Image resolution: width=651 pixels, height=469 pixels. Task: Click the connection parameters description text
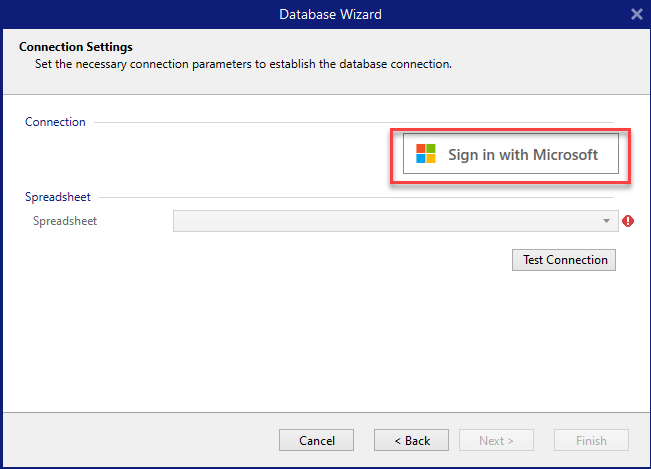tap(237, 63)
